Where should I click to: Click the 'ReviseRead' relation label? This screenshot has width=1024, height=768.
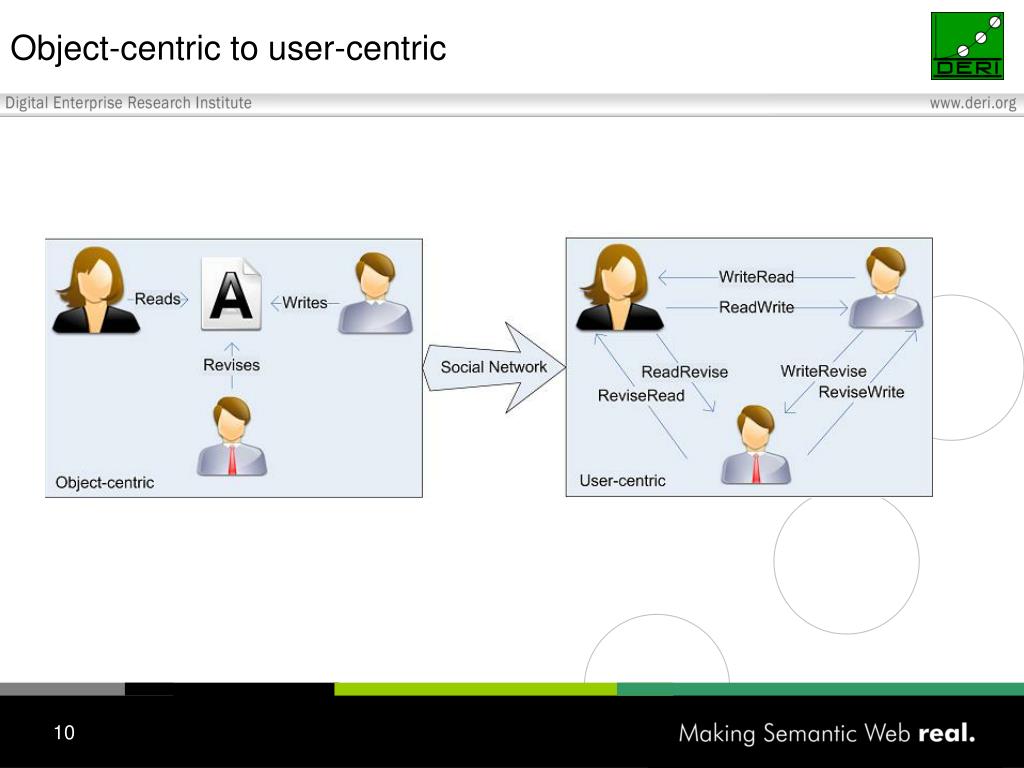[x=641, y=395]
